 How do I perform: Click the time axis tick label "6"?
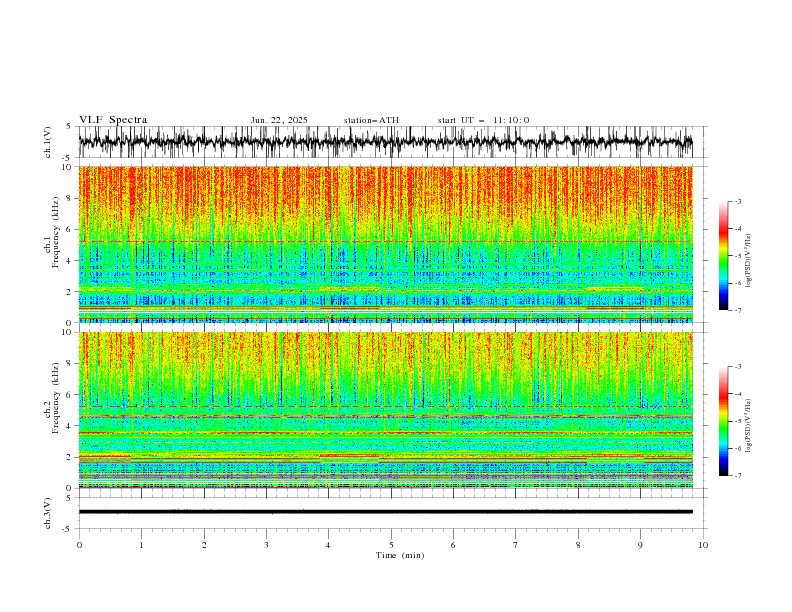pos(453,545)
